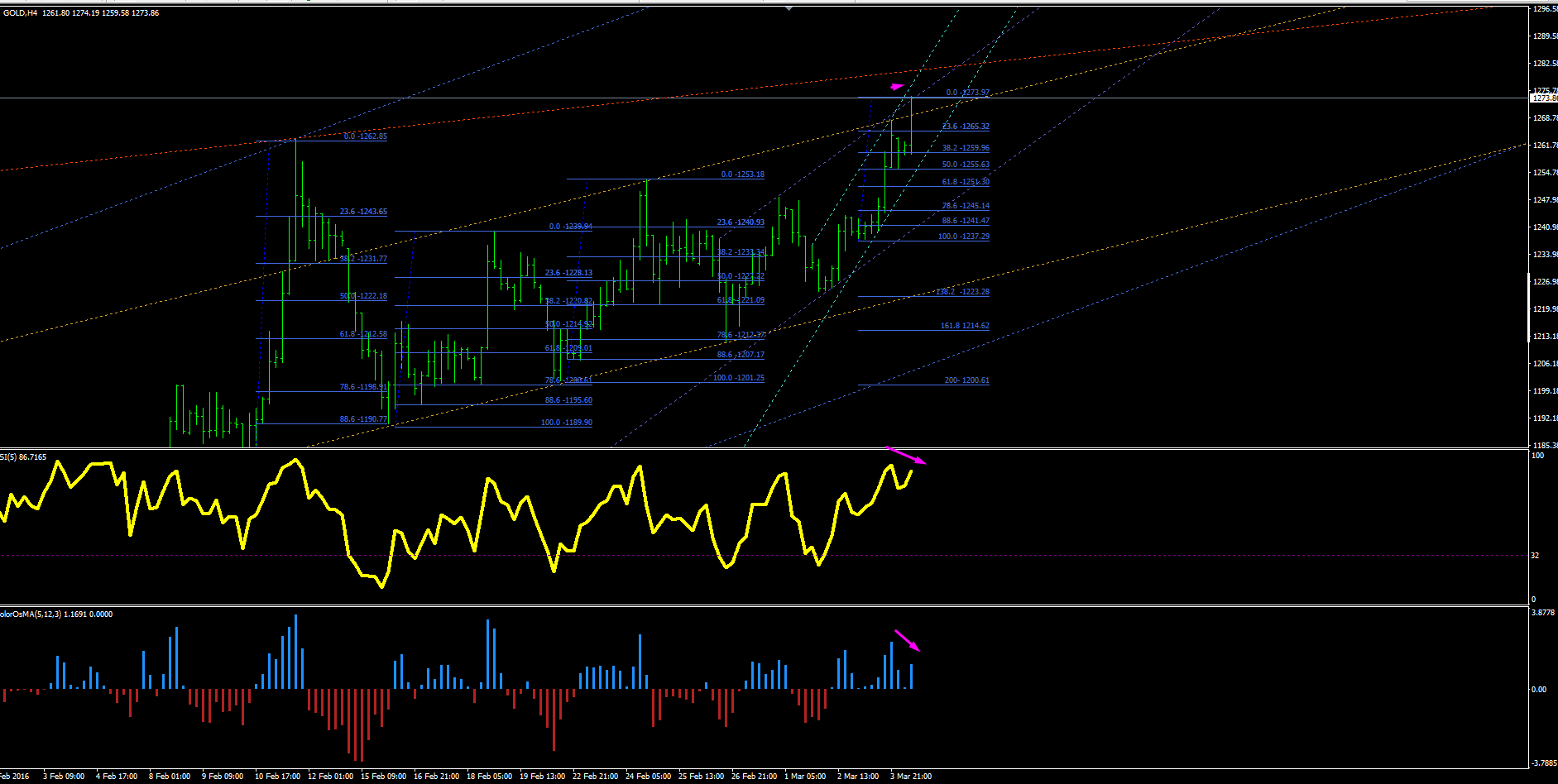Image resolution: width=1558 pixels, height=784 pixels.
Task: Click the 15 Feb 09:00 time axis label
Action: [x=384, y=777]
